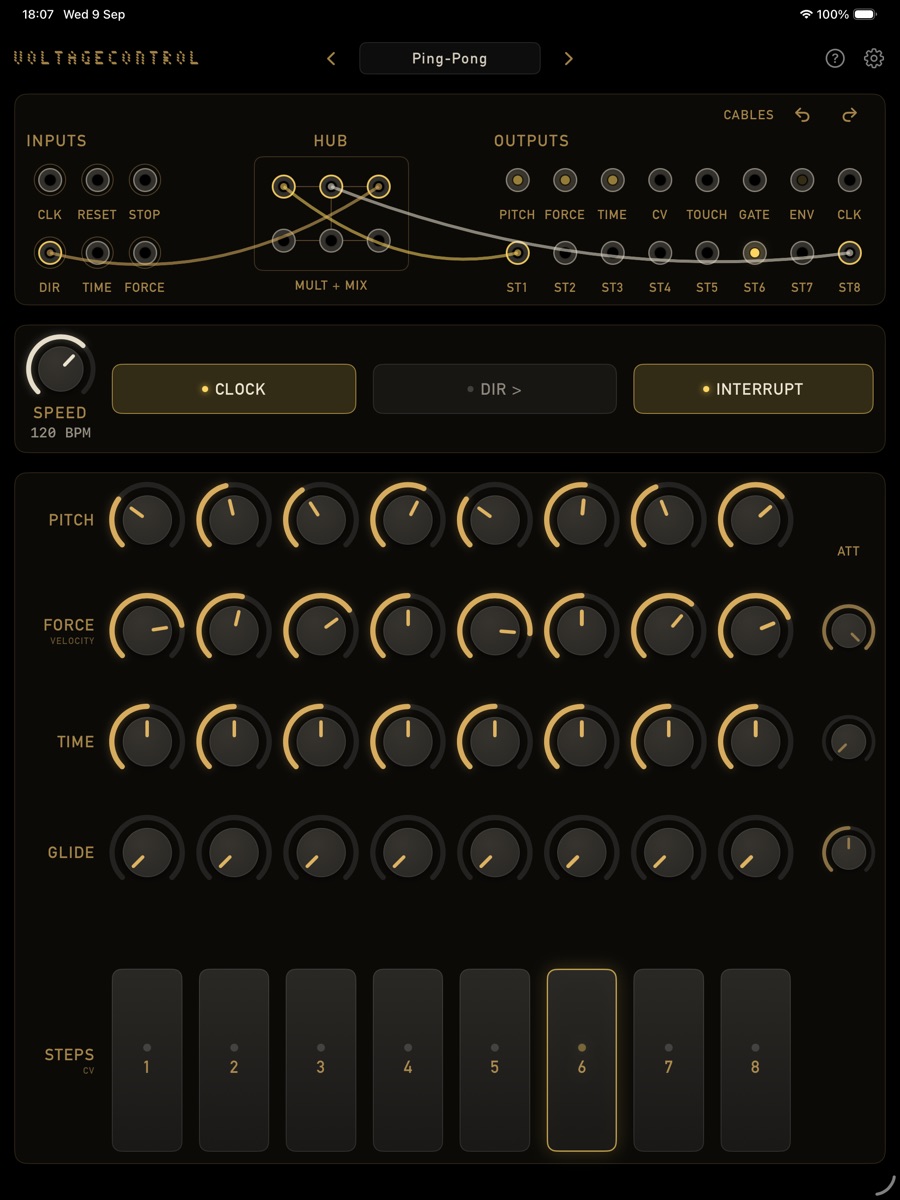This screenshot has height=1200, width=900.
Task: Tap the FORCE input jack
Action: pos(145,253)
